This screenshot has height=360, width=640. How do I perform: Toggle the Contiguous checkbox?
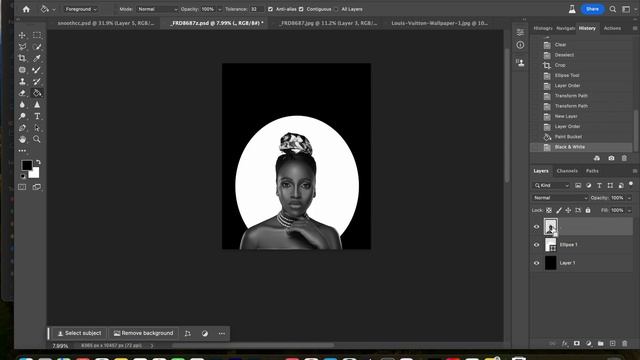(x=301, y=9)
